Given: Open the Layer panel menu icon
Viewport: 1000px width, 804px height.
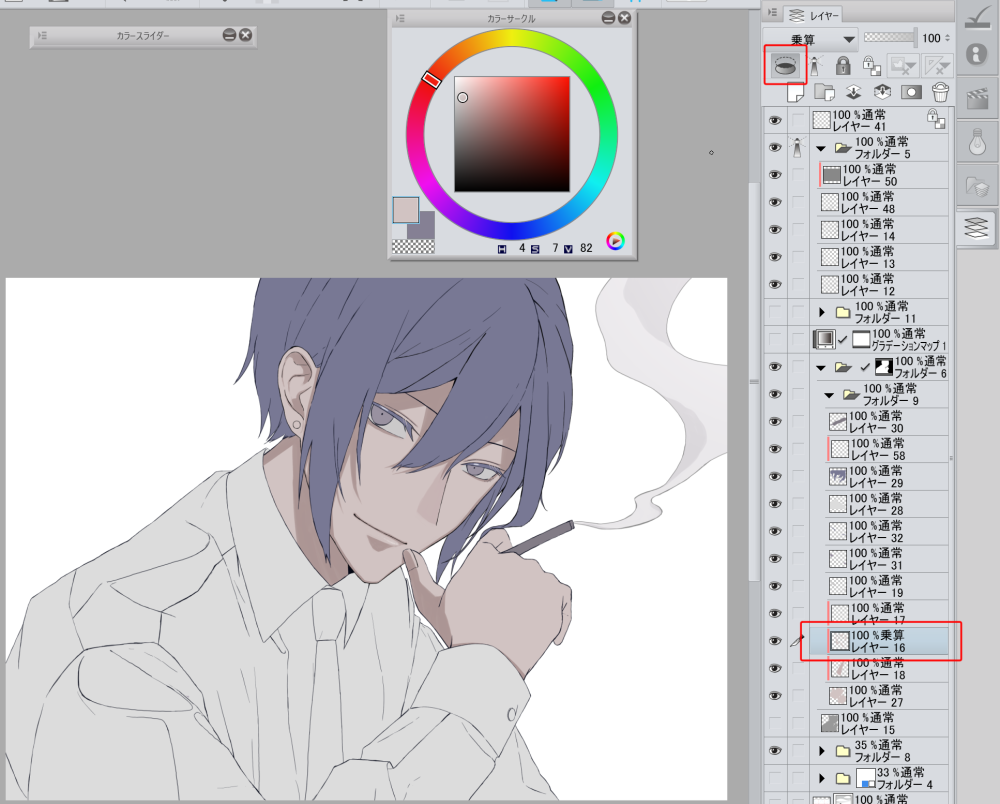Looking at the screenshot, I should tap(772, 12).
